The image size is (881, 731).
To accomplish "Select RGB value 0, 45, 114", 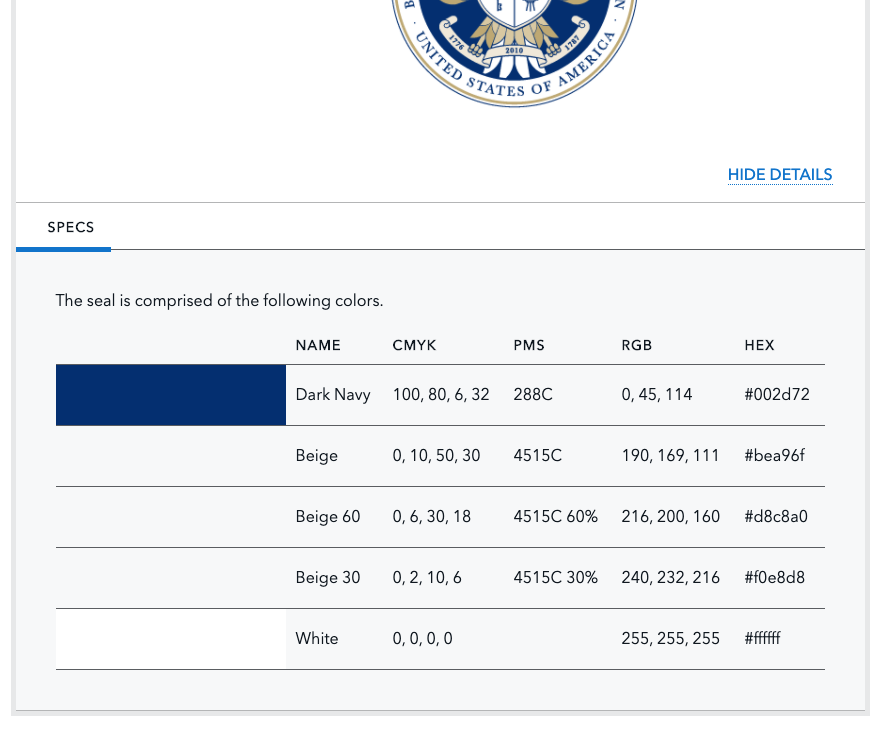I will point(656,394).
